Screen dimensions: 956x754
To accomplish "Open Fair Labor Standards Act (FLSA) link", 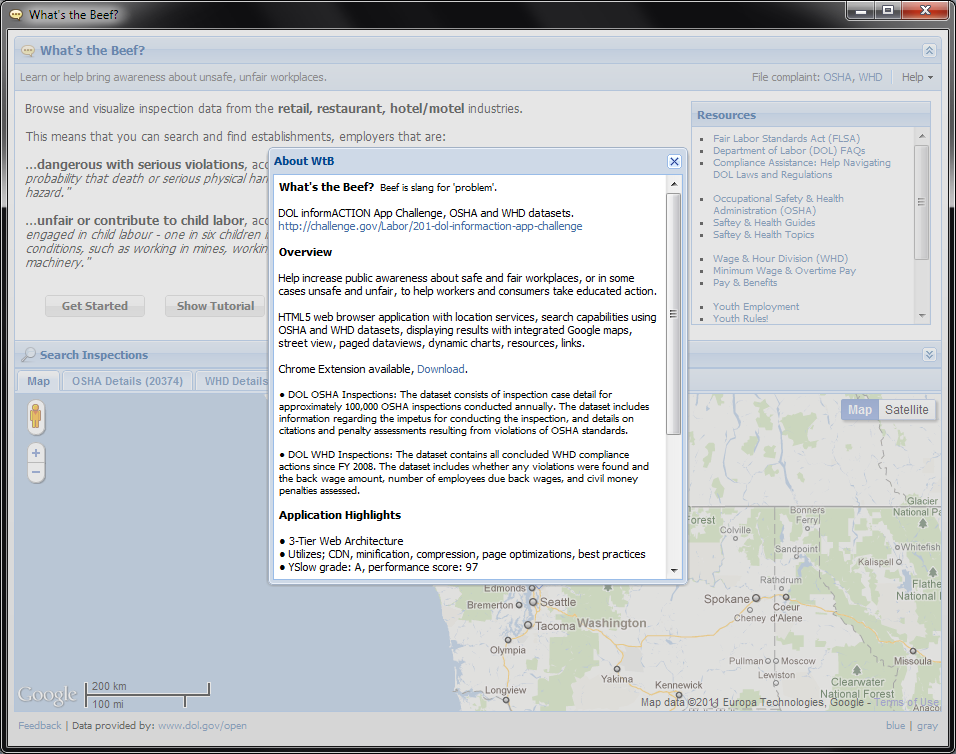I will coord(787,138).
